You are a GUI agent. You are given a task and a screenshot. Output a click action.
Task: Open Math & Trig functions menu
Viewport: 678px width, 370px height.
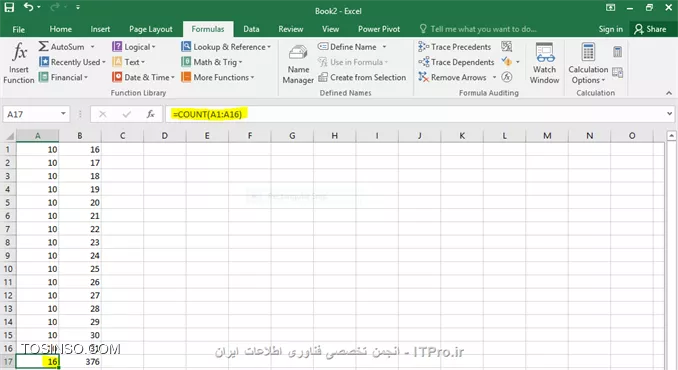pyautogui.click(x=212, y=62)
